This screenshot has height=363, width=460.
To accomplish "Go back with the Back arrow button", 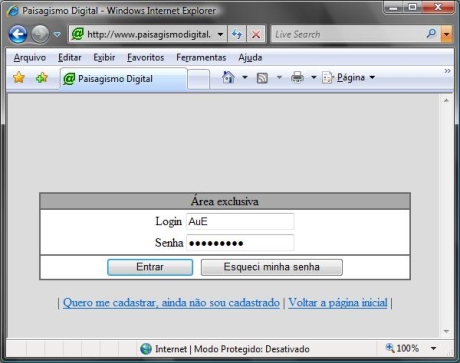I will click(x=18, y=34).
